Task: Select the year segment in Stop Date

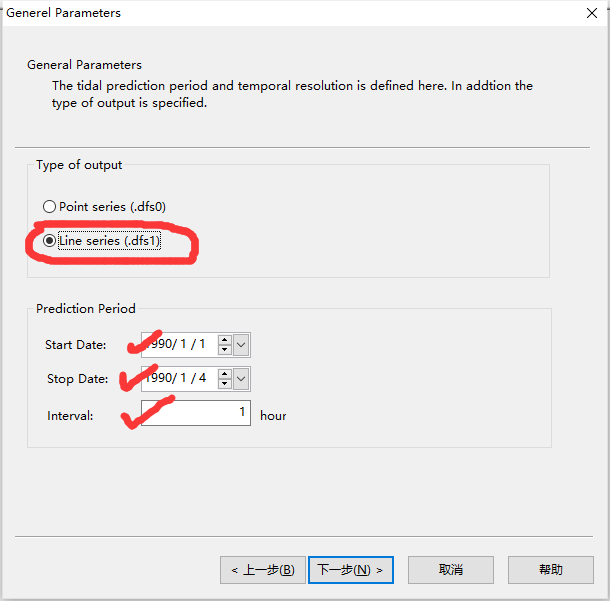Action: click(160, 379)
